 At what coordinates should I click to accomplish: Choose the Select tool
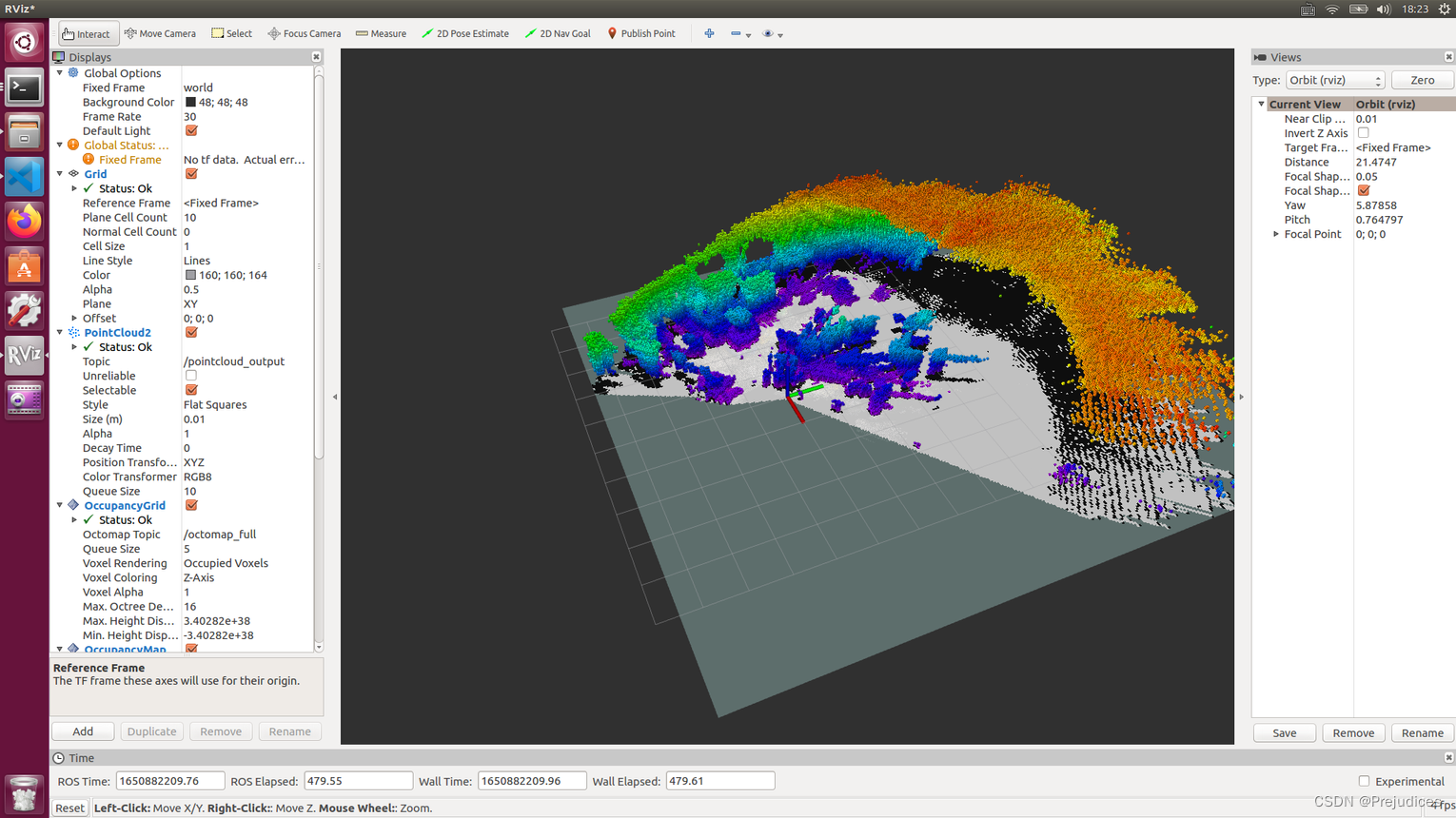(x=231, y=33)
